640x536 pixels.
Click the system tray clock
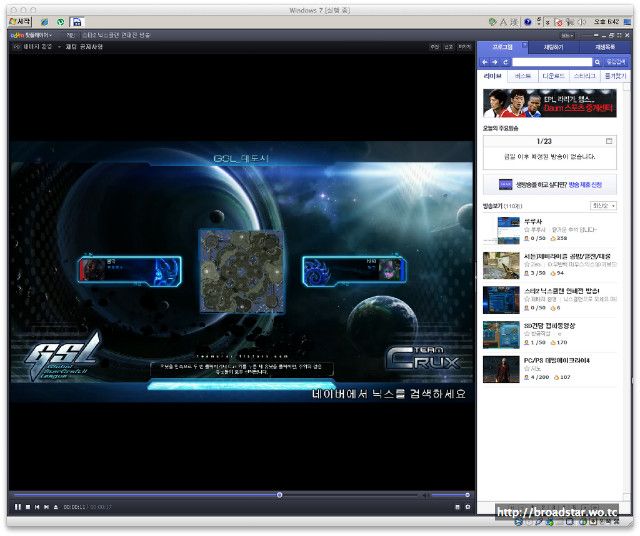coord(606,22)
